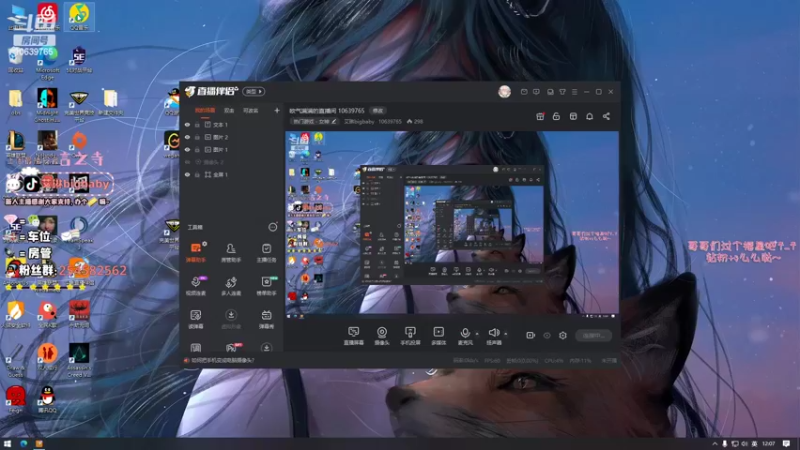This screenshot has height=450, width=800.
Task: Open the settings gear in bottom bar
Action: [563, 335]
